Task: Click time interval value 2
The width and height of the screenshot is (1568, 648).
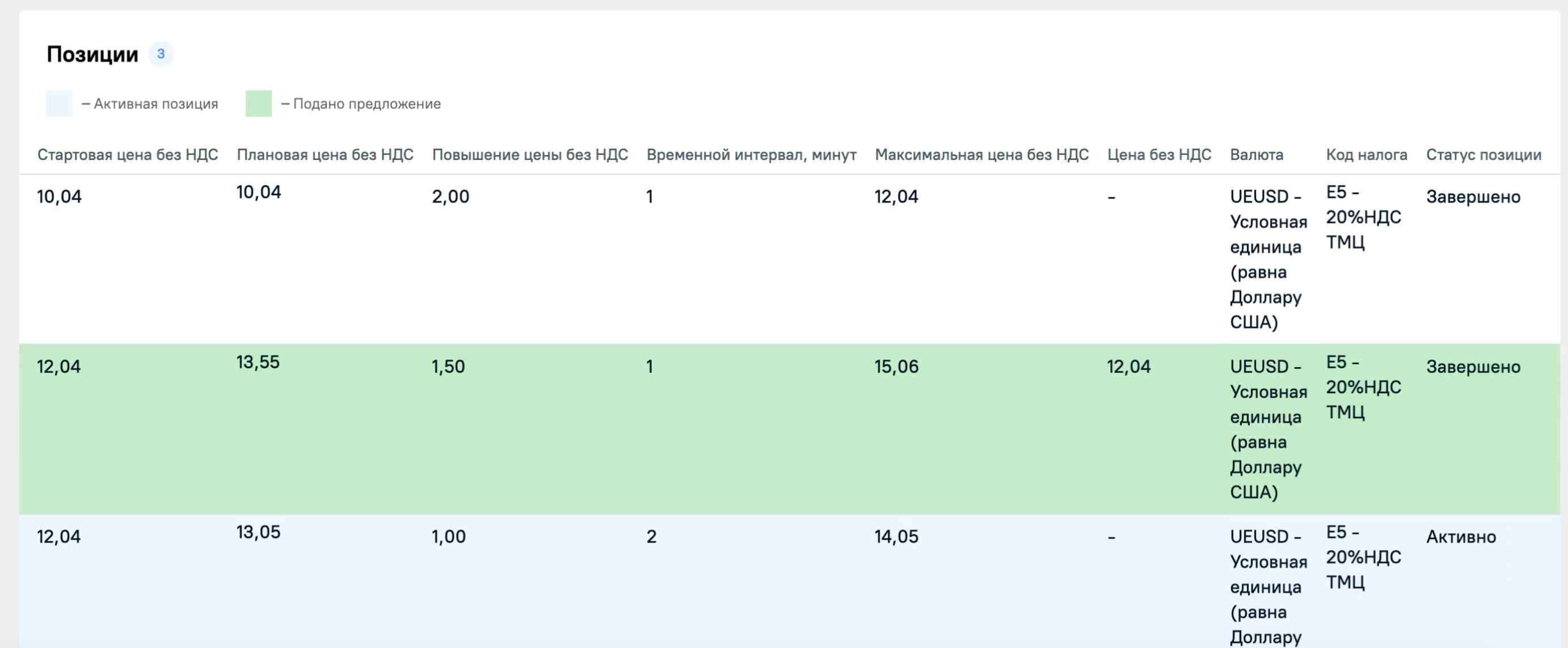Action: (651, 537)
